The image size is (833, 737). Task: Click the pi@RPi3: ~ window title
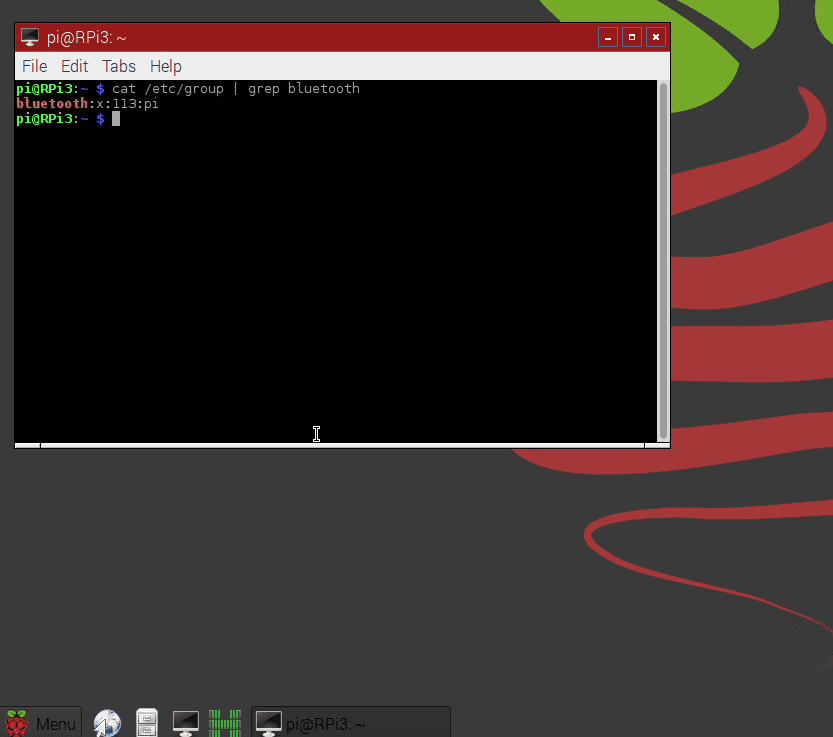pos(87,38)
